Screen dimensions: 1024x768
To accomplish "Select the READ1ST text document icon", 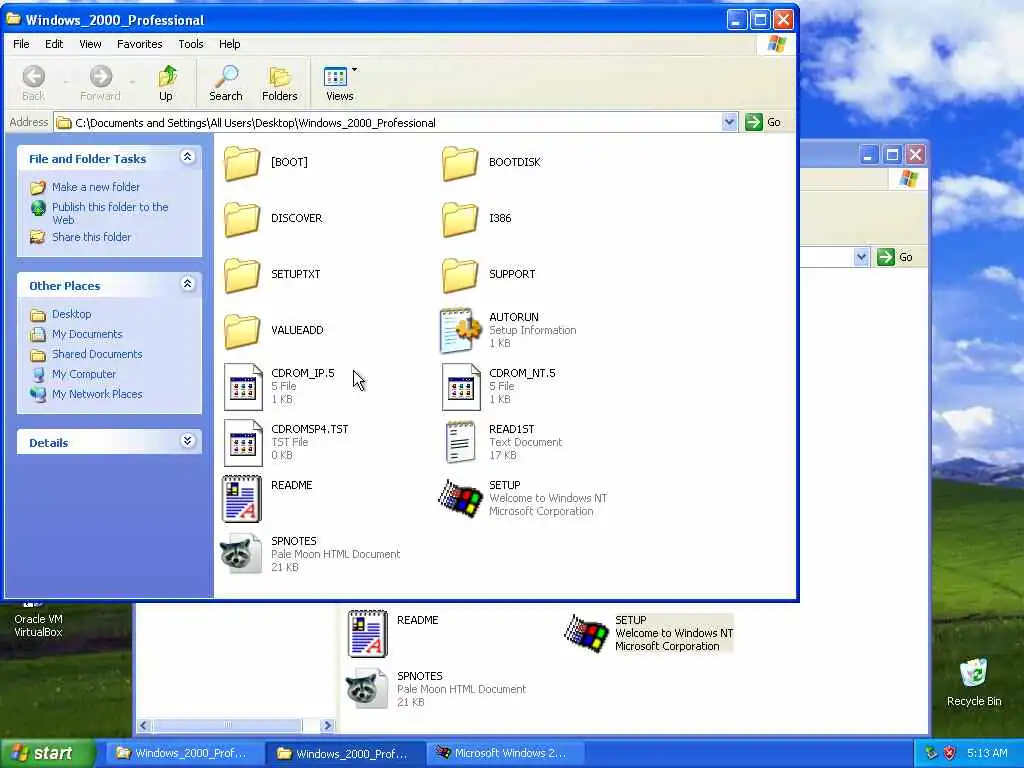I will tap(460, 442).
